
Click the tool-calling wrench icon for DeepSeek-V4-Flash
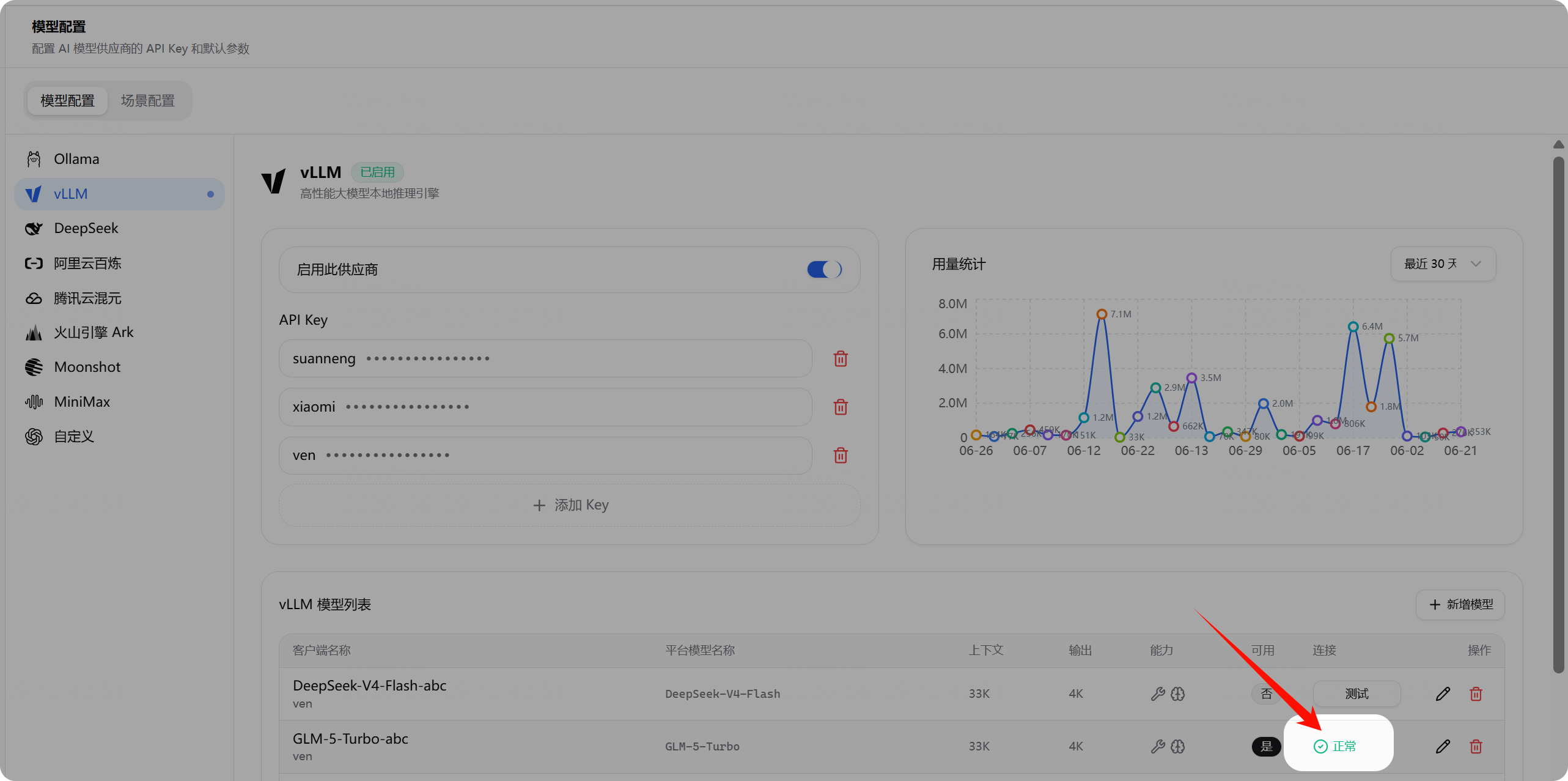click(1158, 694)
